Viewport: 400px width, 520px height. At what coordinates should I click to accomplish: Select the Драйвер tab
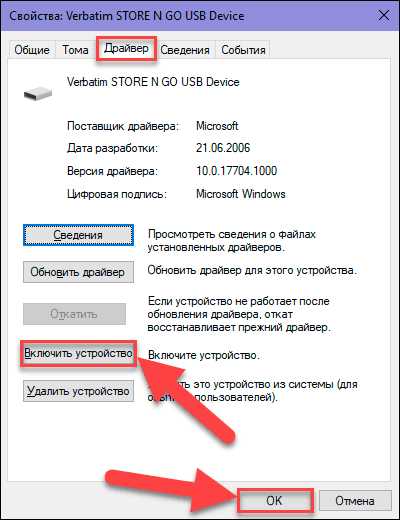(x=126, y=49)
